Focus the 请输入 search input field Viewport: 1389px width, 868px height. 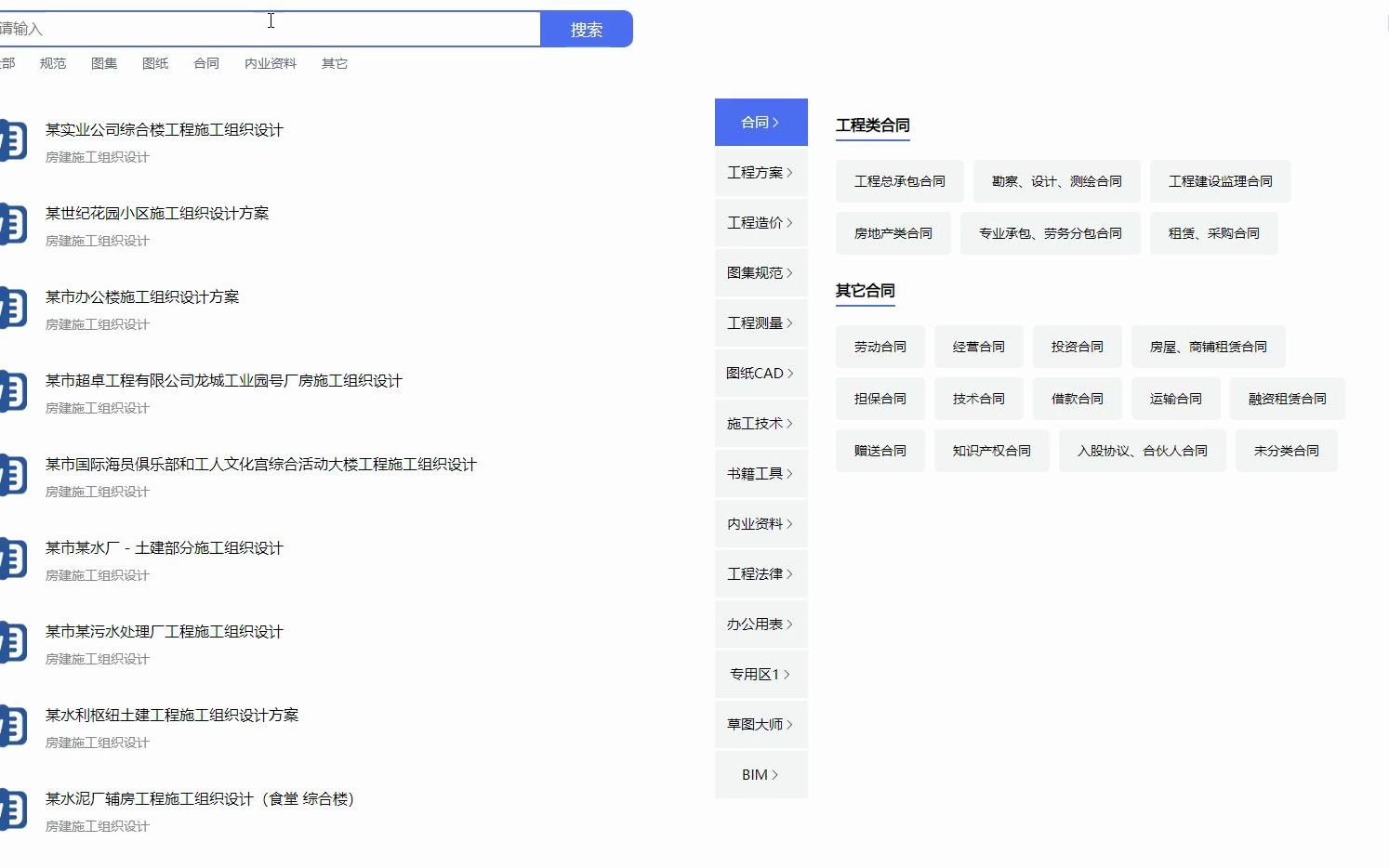270,29
